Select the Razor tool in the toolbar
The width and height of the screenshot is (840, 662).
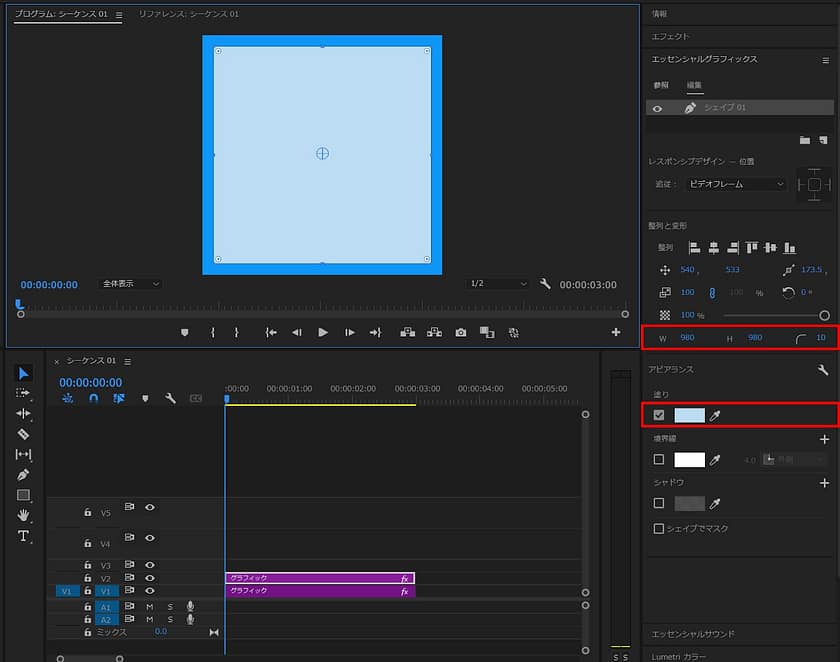(24, 434)
